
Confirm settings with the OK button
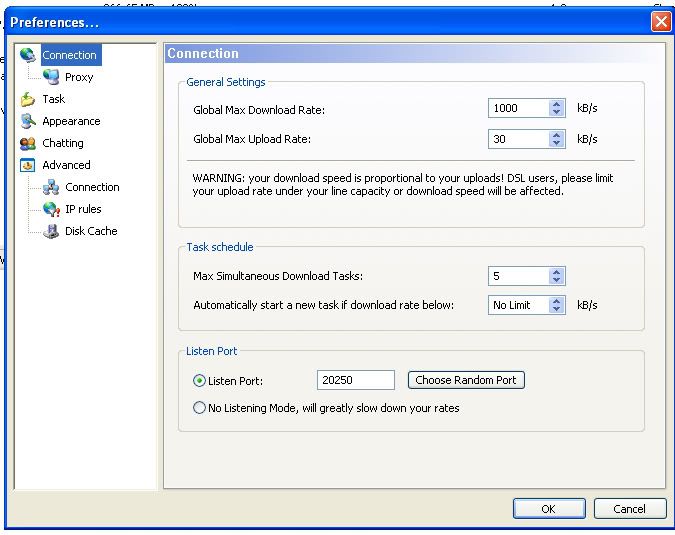pos(548,508)
